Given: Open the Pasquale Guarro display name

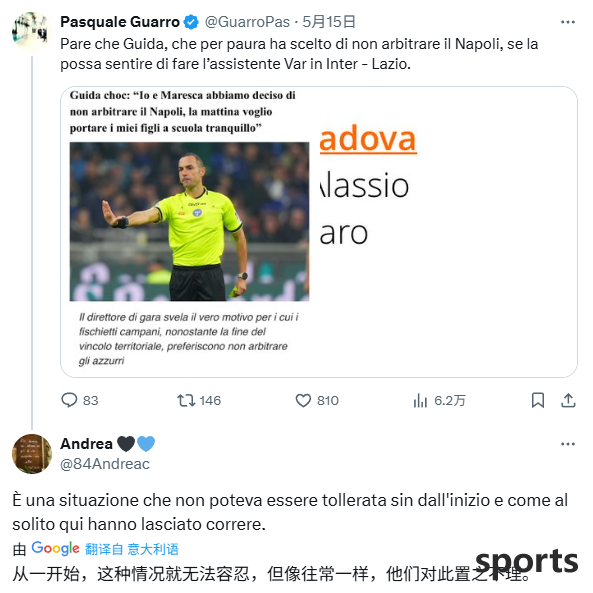Looking at the screenshot, I should click(x=120, y=22).
